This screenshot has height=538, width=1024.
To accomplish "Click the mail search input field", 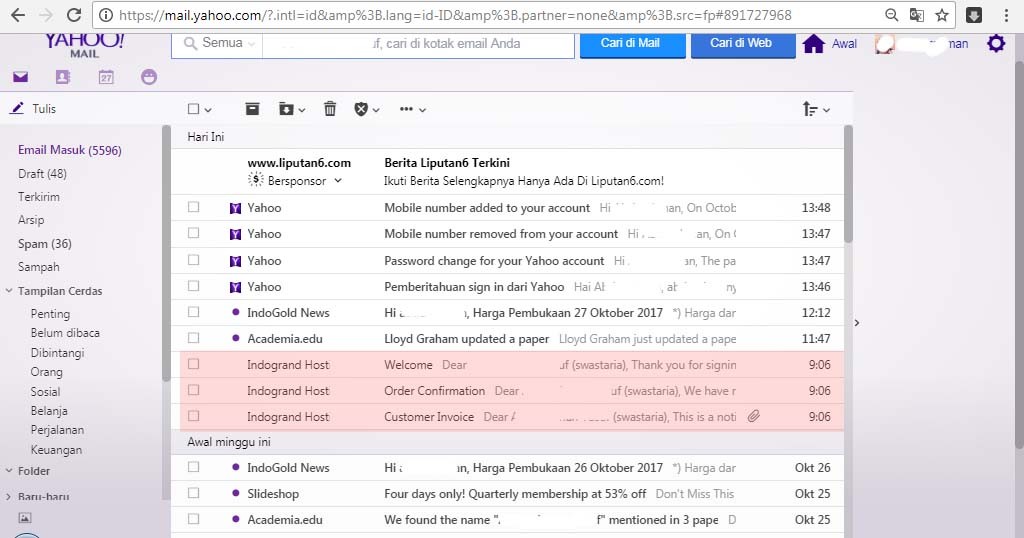I will point(417,44).
